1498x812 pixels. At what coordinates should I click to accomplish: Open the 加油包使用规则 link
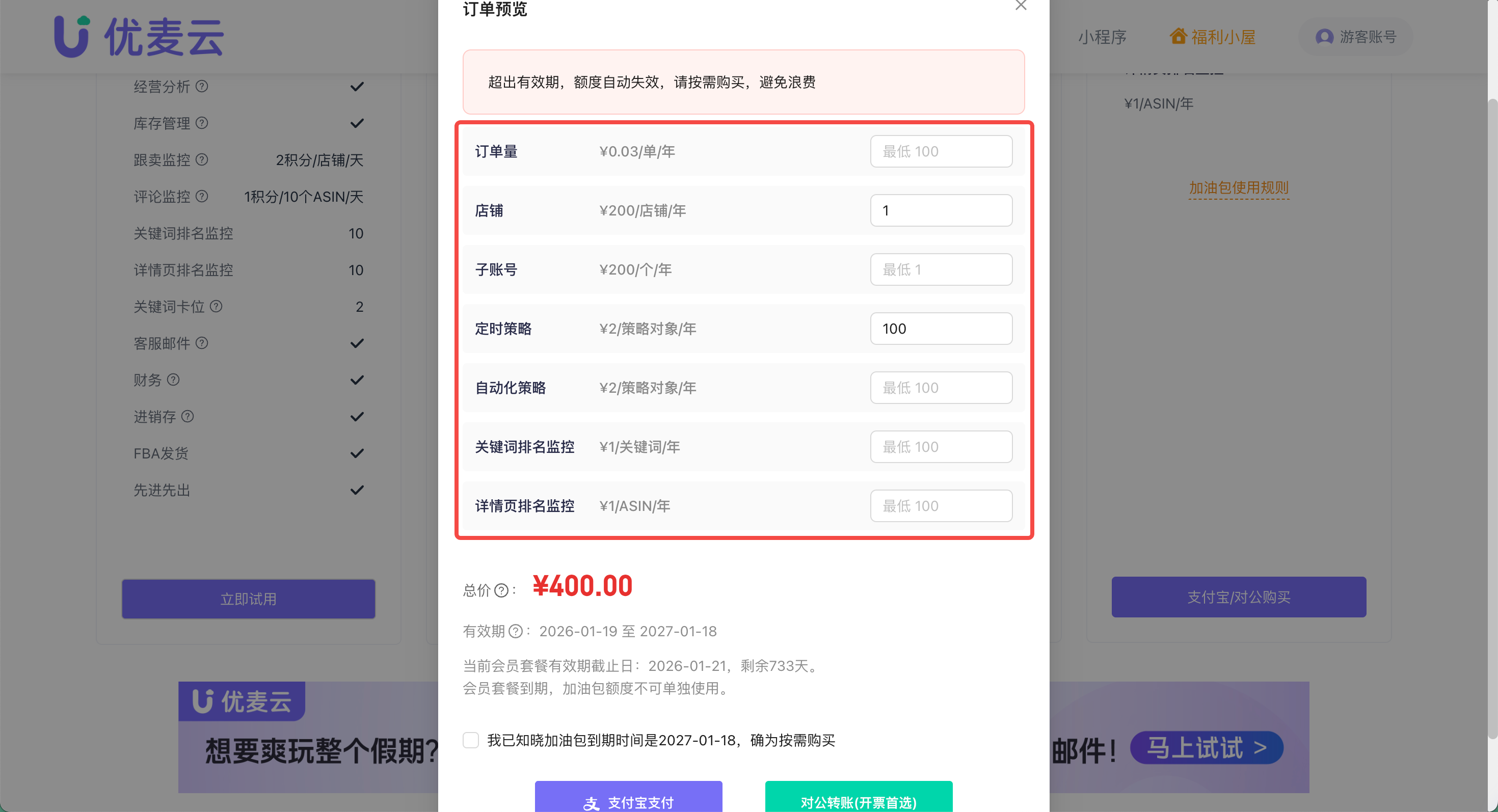click(1239, 188)
